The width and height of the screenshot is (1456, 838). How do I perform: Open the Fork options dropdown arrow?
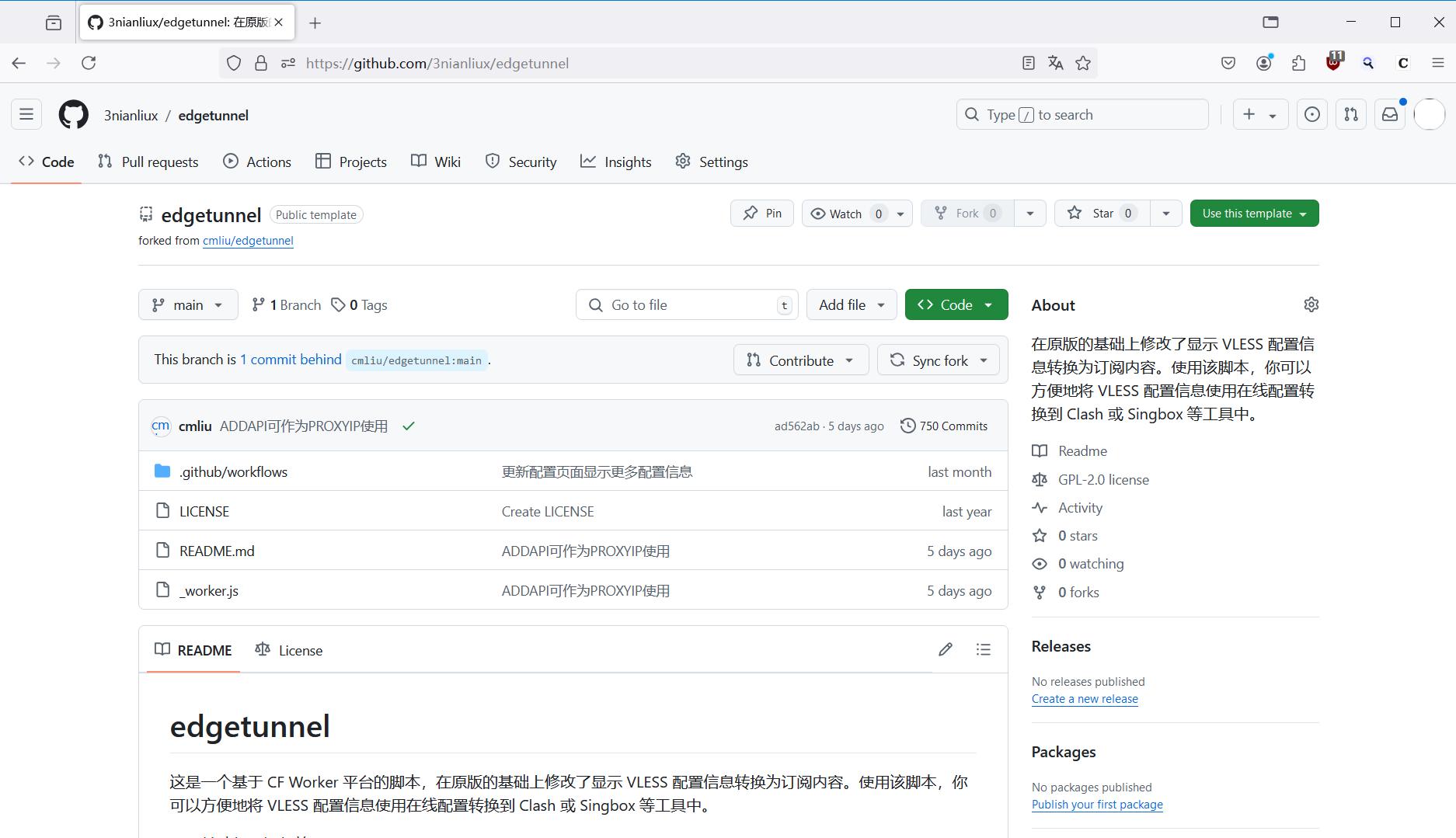[x=1030, y=213]
